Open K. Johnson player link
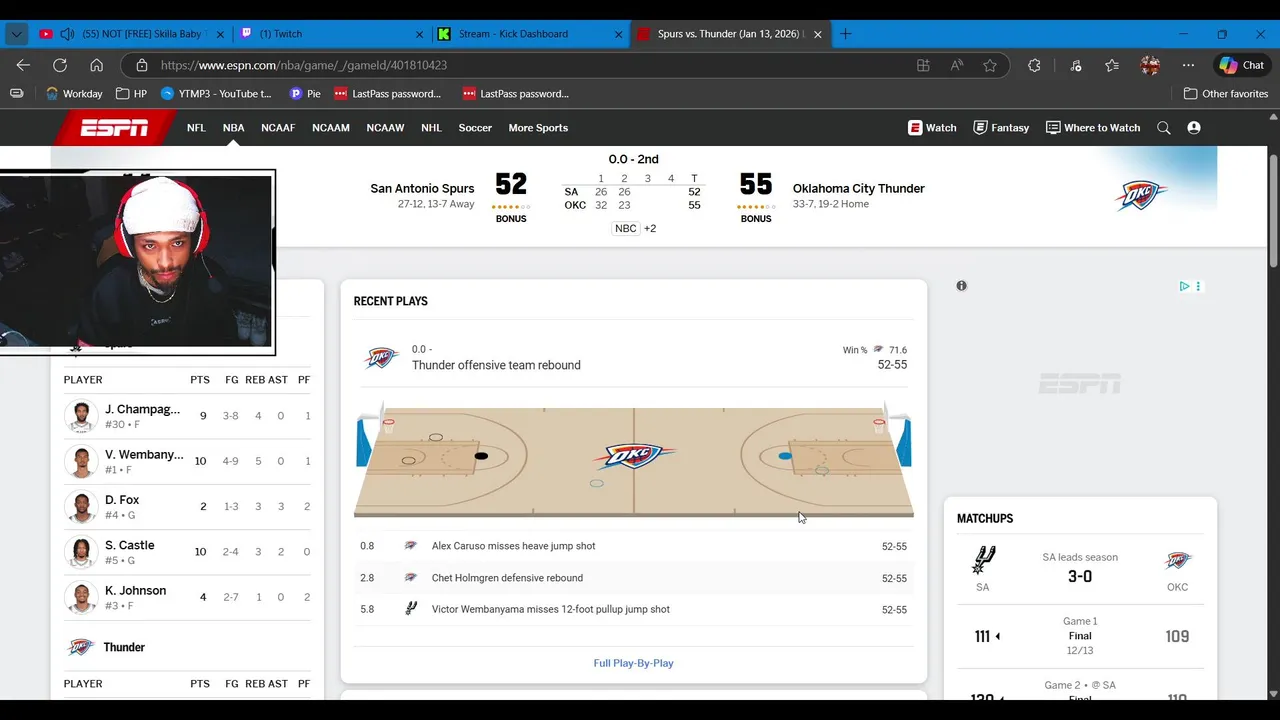This screenshot has width=1280, height=720. (136, 590)
